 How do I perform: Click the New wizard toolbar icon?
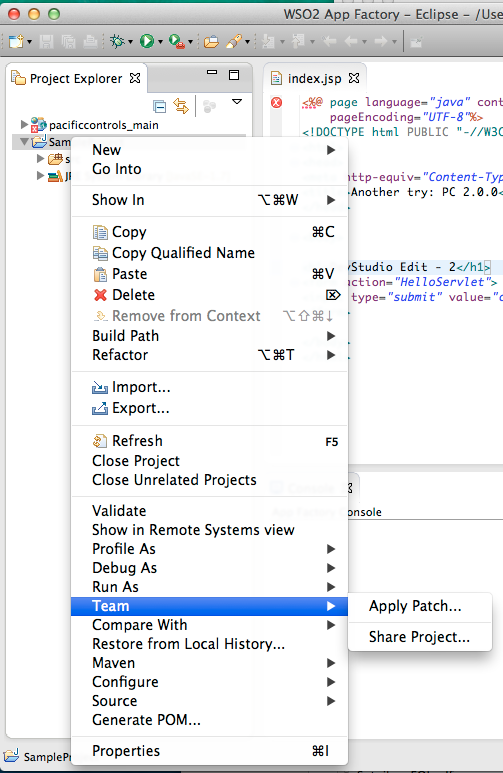pyautogui.click(x=16, y=41)
